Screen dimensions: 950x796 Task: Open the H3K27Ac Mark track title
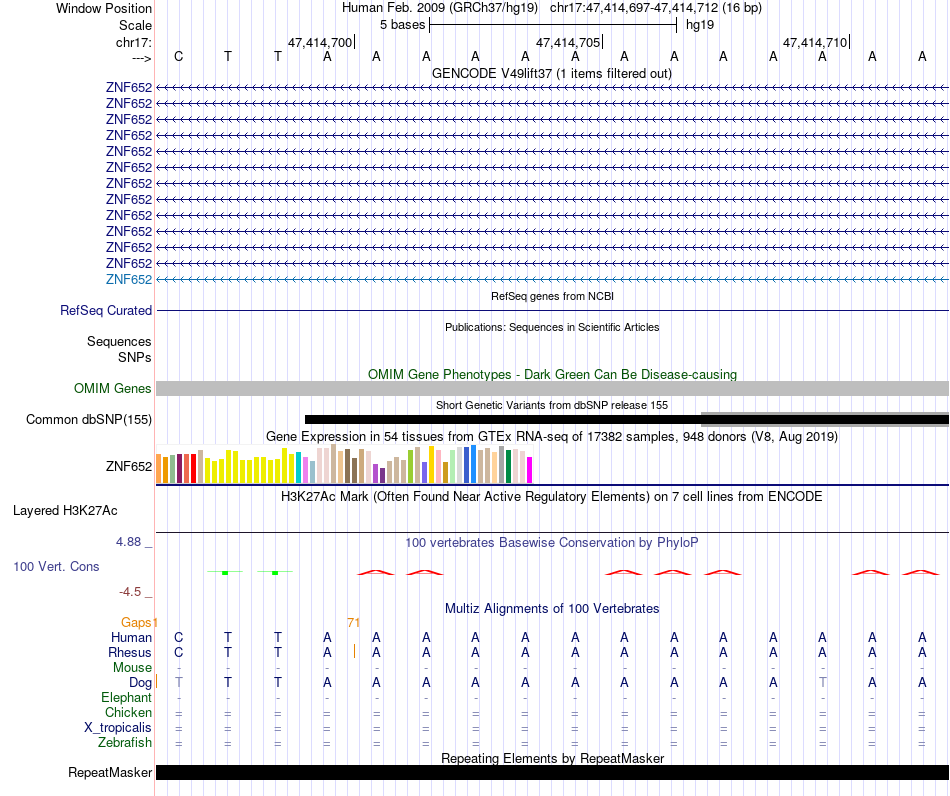pos(552,497)
